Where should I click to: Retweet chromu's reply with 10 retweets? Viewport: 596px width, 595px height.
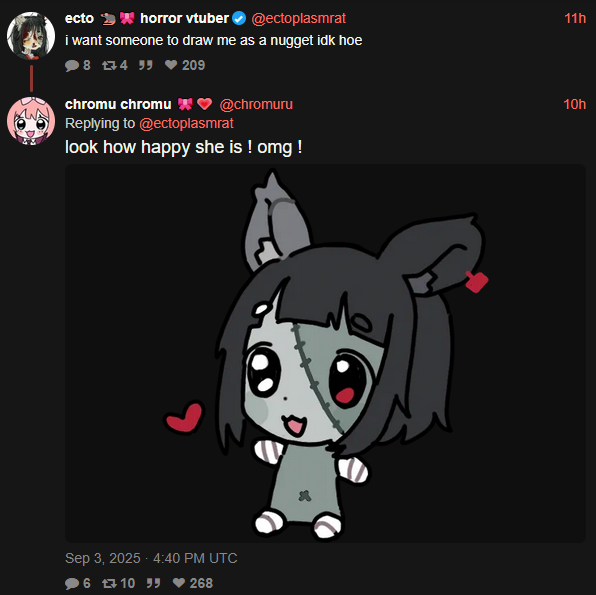point(109,583)
